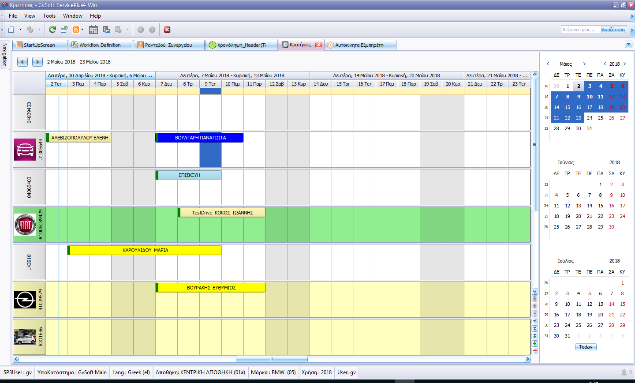635x383 pixels.
Task: Select the beige ΑΛΕΒΙΖΟΠΟΥΛΟΥ ΕΛΕΝΗ booking bar
Action: pyautogui.click(x=79, y=138)
